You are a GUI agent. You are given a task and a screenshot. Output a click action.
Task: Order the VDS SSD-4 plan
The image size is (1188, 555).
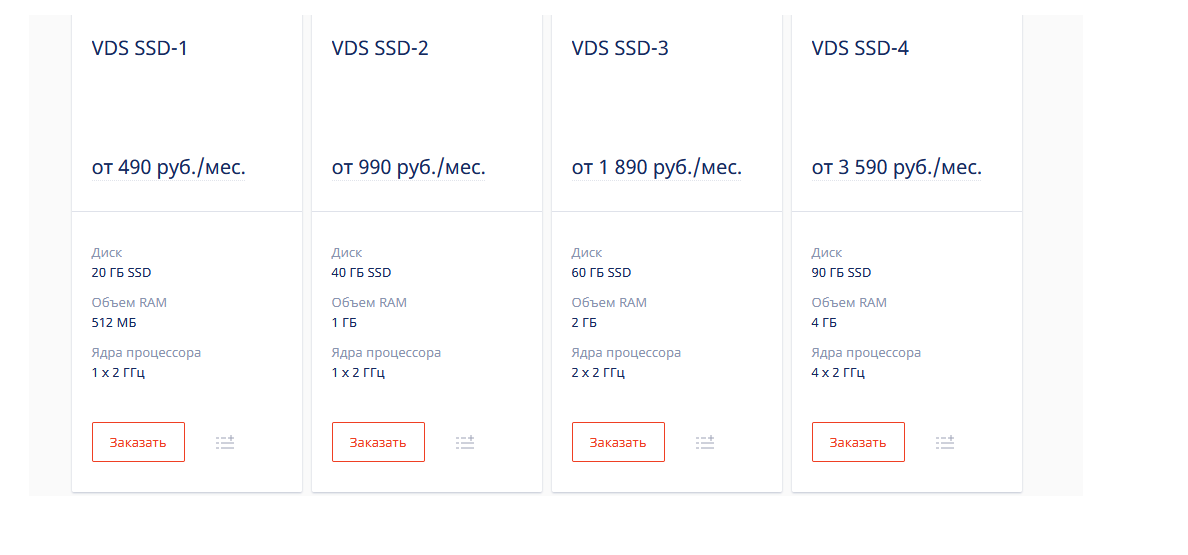(x=858, y=442)
